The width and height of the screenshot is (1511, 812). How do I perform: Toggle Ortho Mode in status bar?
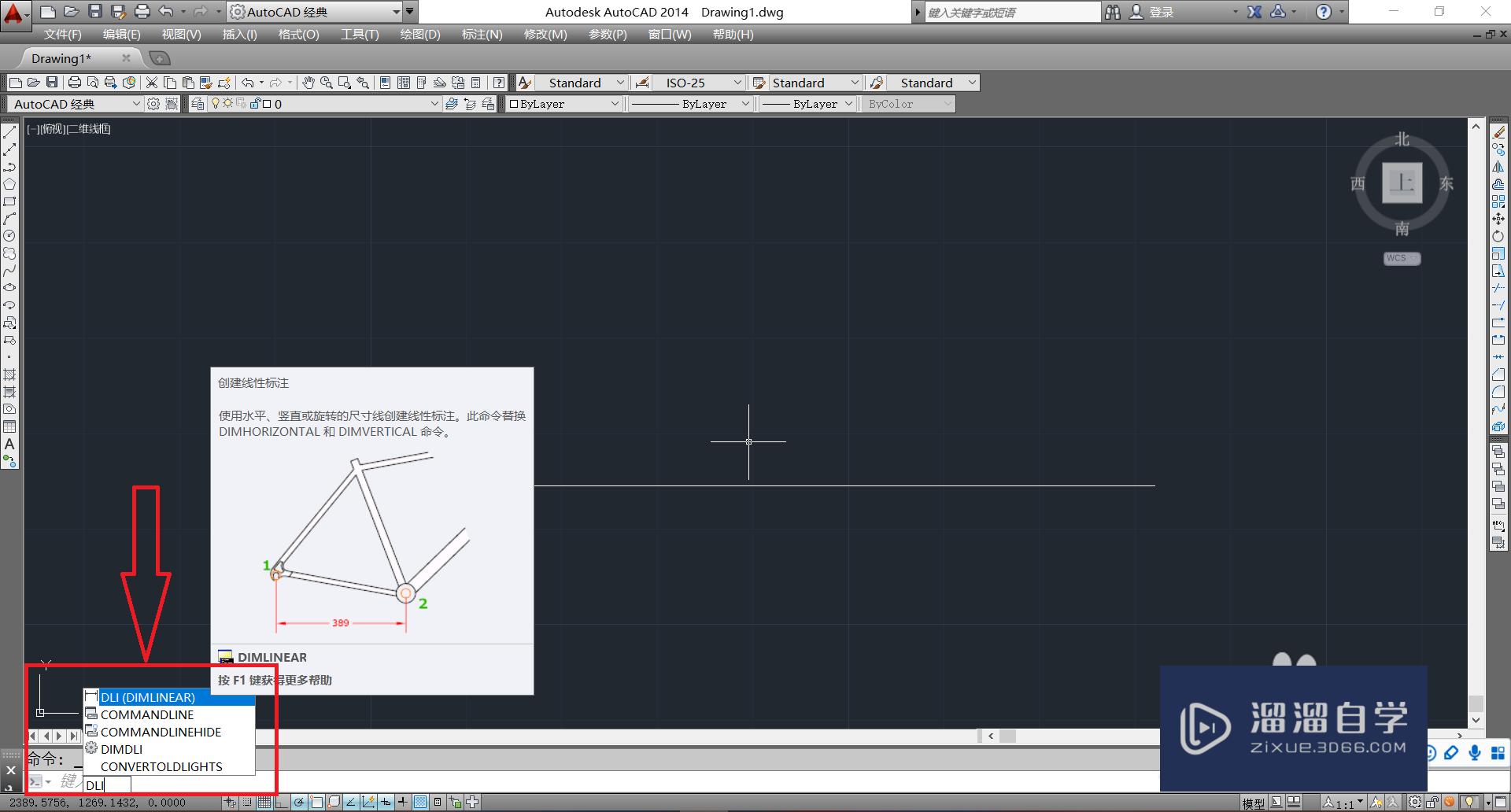(x=282, y=803)
